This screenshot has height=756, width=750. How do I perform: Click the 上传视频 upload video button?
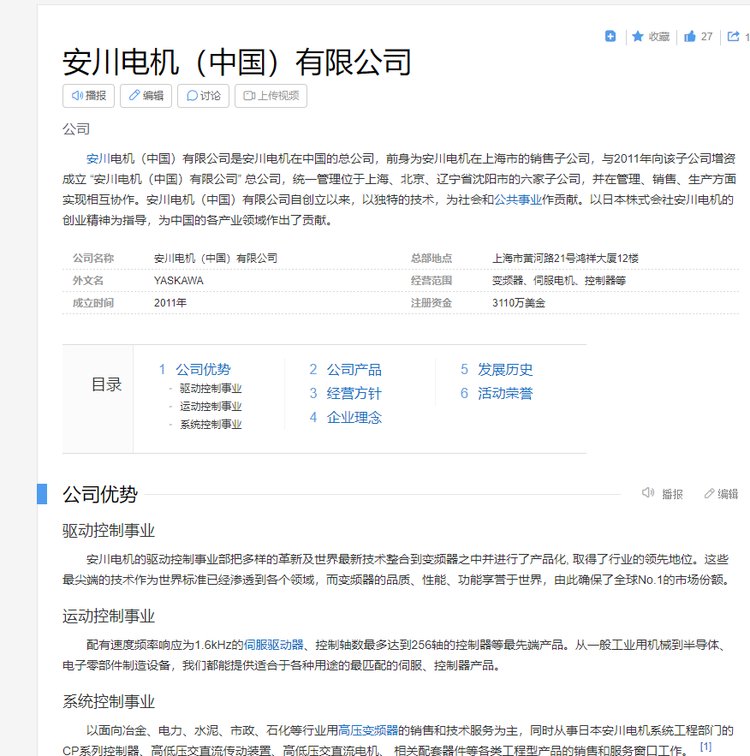click(270, 96)
